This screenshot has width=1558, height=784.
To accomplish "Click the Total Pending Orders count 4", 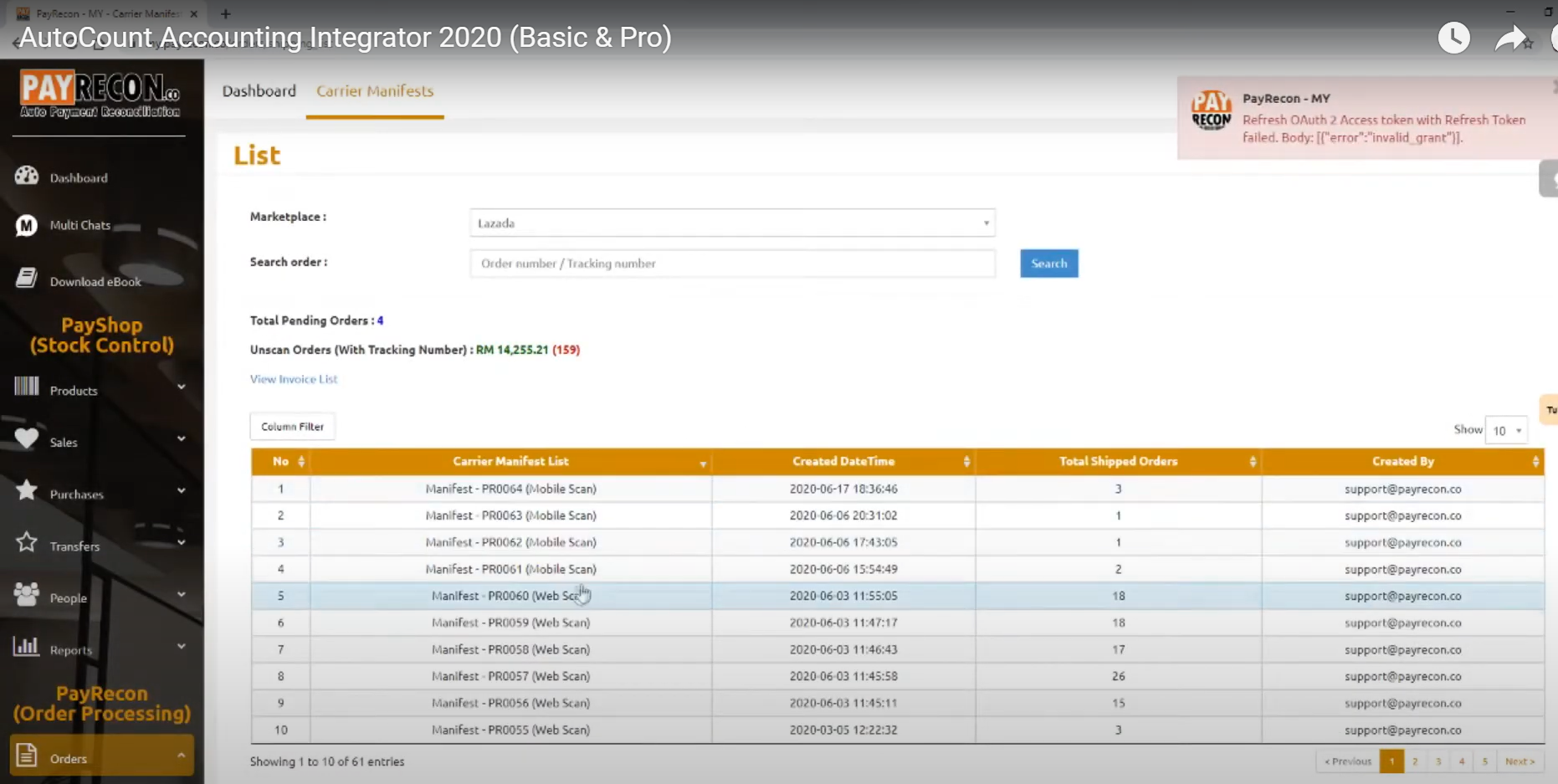I will (x=380, y=320).
